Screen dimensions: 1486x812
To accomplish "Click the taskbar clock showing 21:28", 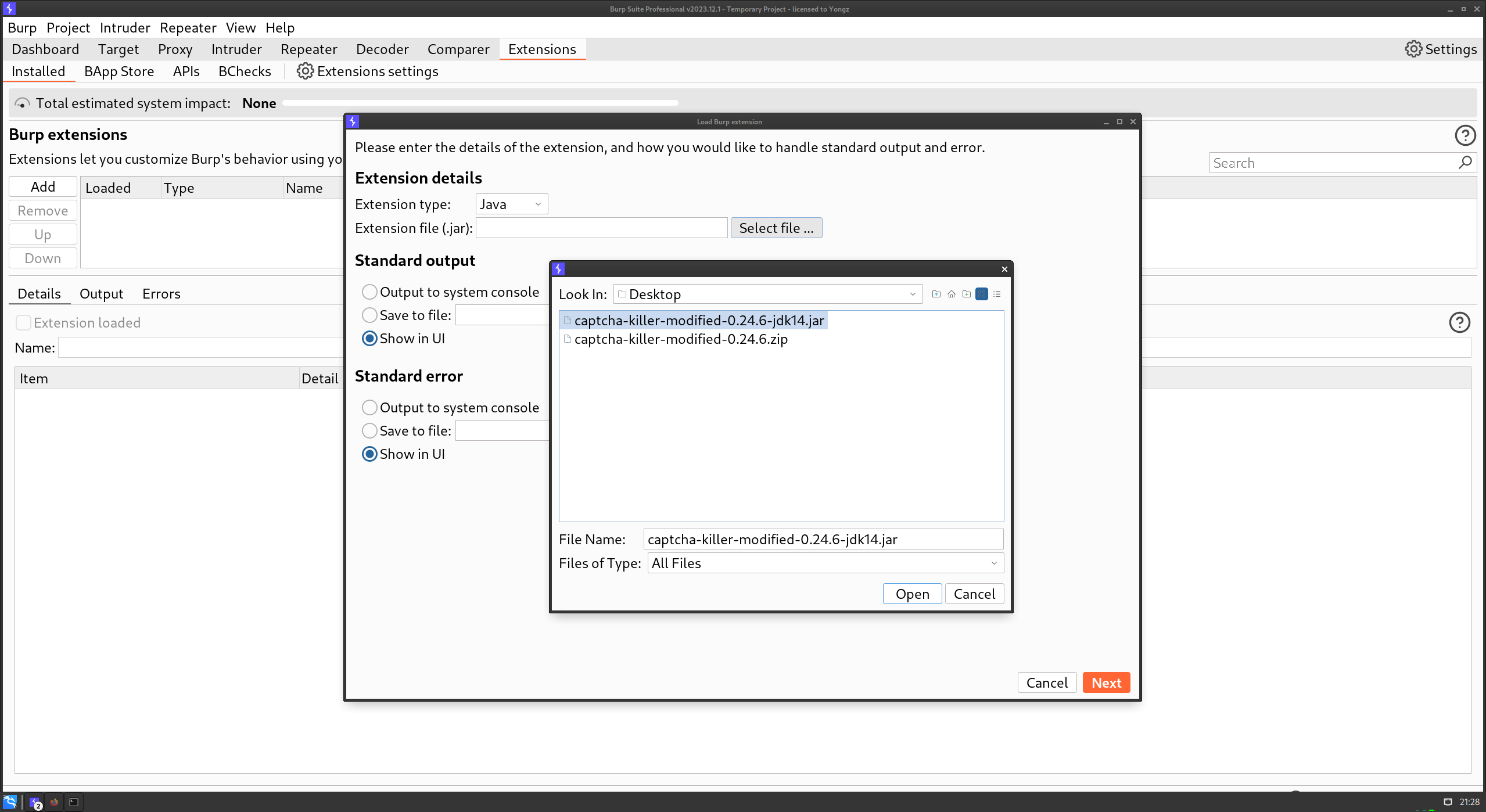I will pyautogui.click(x=1469, y=802).
